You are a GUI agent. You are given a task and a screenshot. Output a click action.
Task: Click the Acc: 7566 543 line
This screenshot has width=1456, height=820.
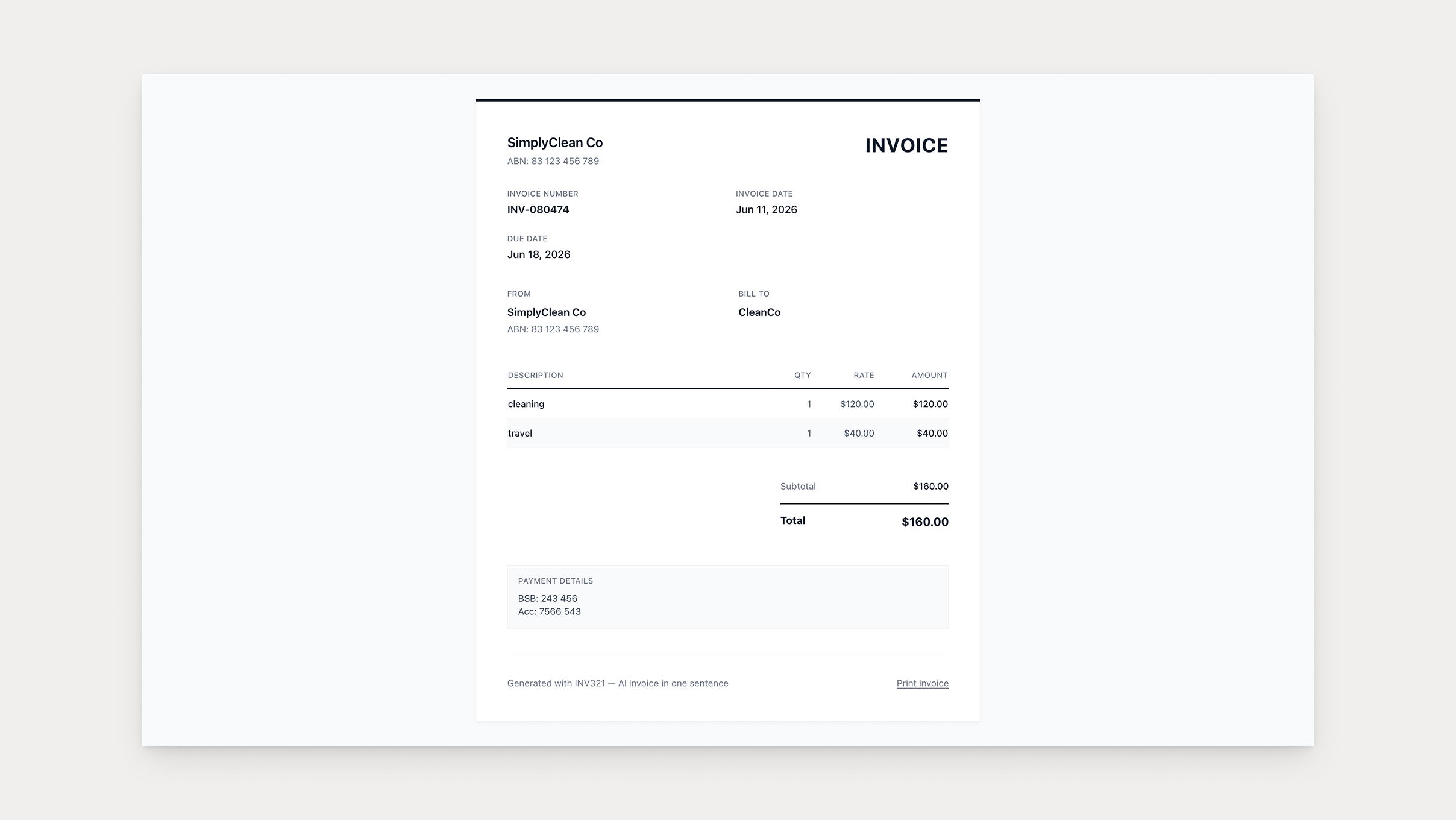pos(550,611)
